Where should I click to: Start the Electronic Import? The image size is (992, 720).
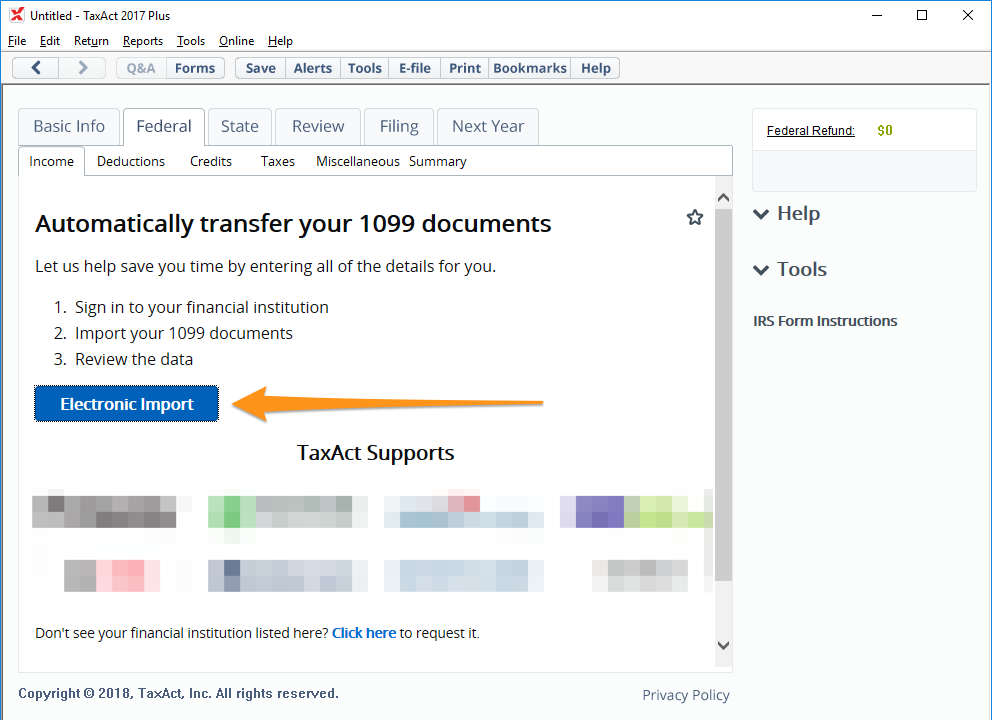pos(126,404)
